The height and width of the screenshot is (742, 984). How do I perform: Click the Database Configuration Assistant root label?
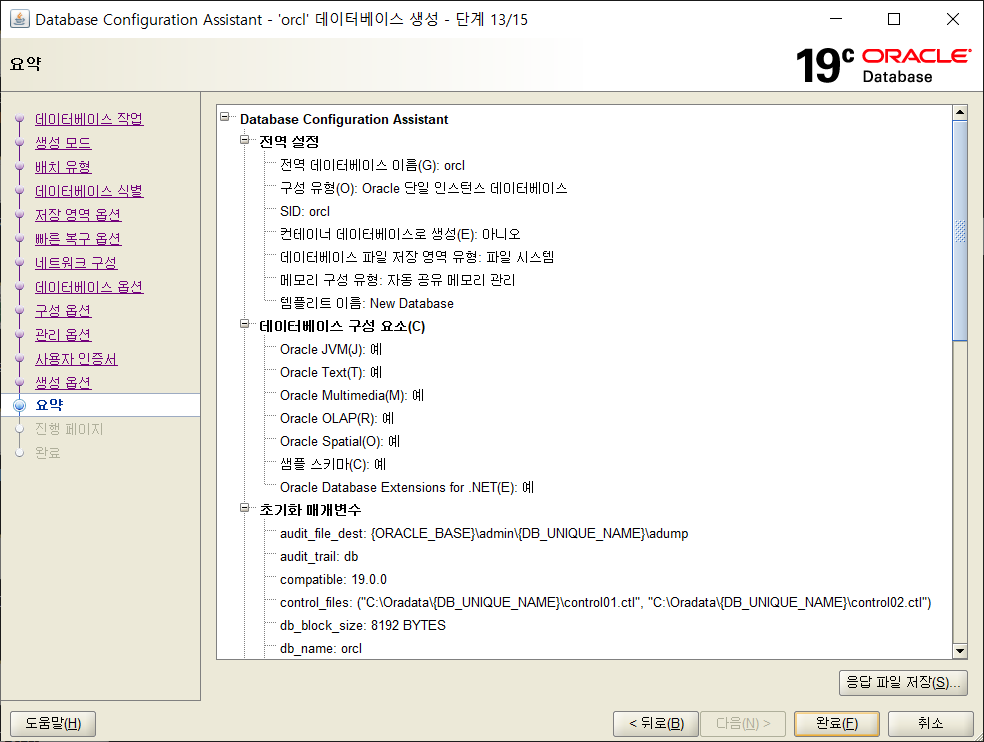point(344,119)
